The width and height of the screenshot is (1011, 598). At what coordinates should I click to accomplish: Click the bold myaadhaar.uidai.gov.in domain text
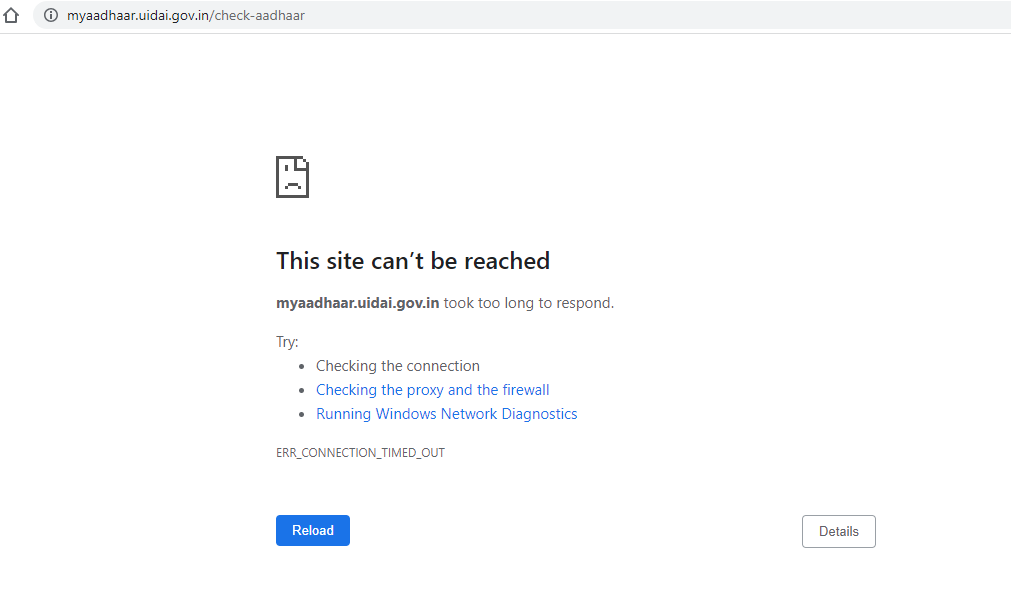(357, 303)
